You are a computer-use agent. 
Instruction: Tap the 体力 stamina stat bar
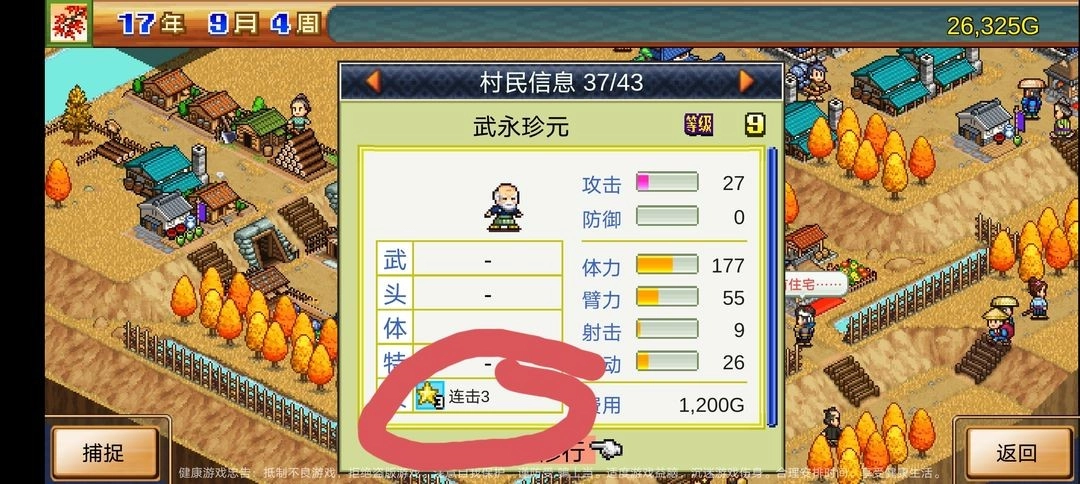(667, 265)
